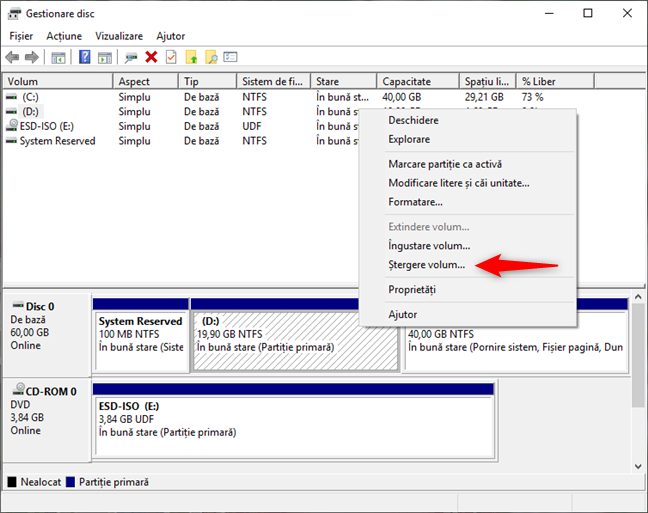Click the red X delete icon

[x=151, y=57]
